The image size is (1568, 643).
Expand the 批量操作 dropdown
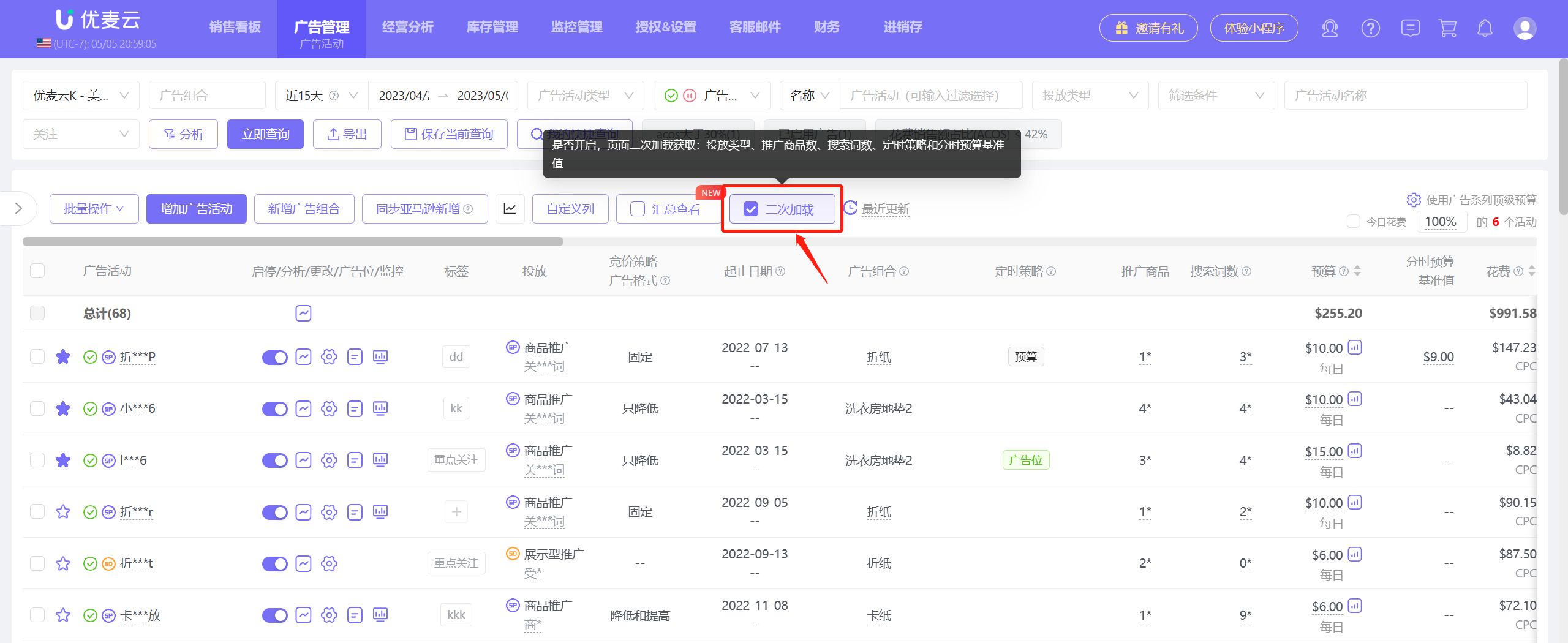tap(94, 208)
